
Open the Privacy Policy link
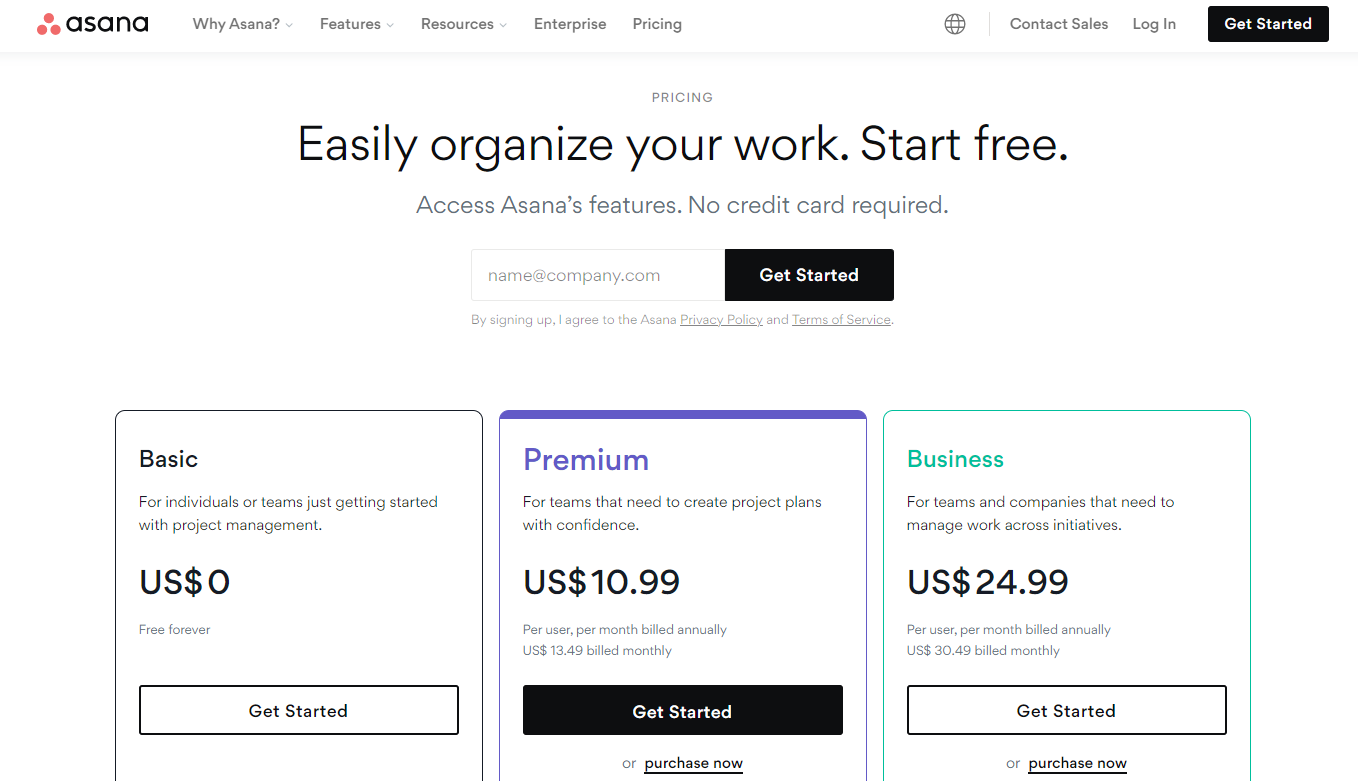point(721,320)
